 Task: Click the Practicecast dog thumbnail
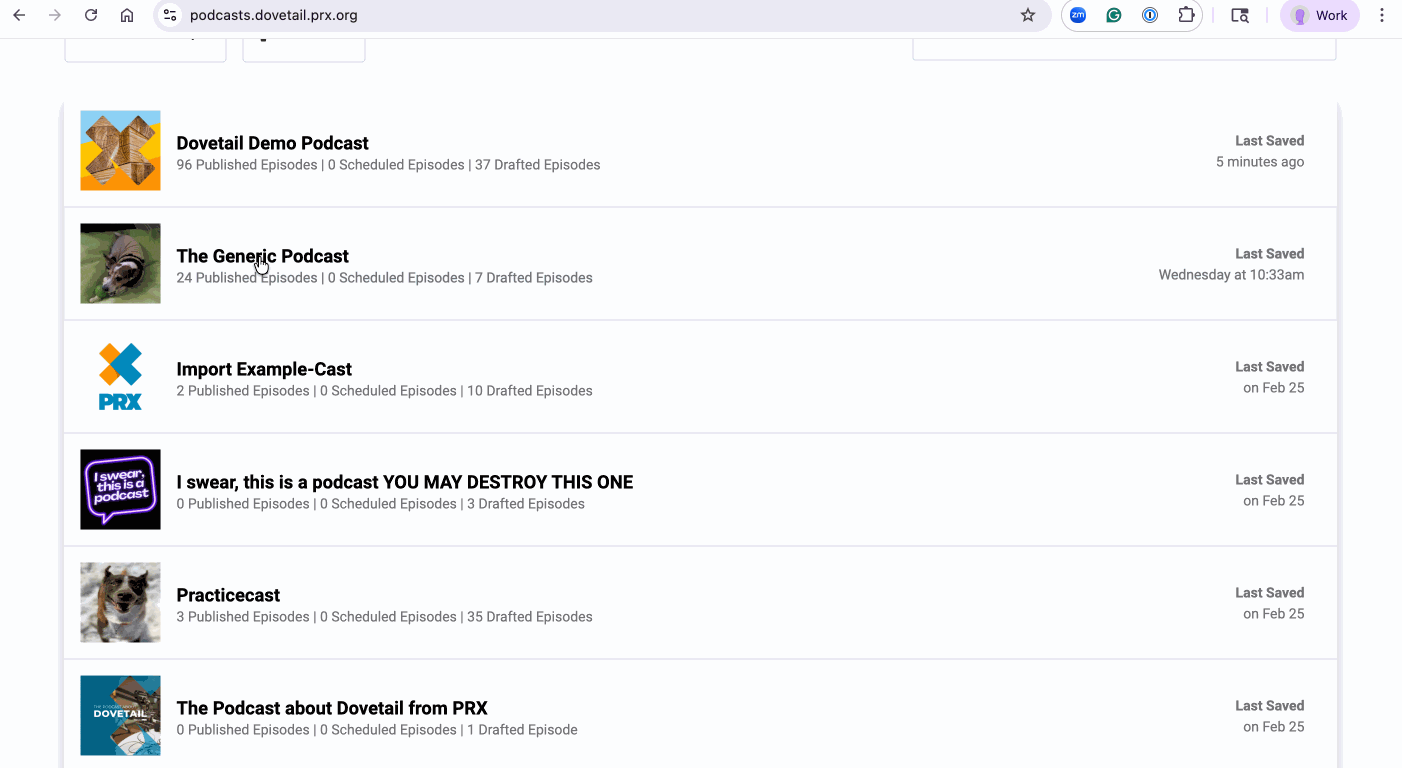click(120, 602)
